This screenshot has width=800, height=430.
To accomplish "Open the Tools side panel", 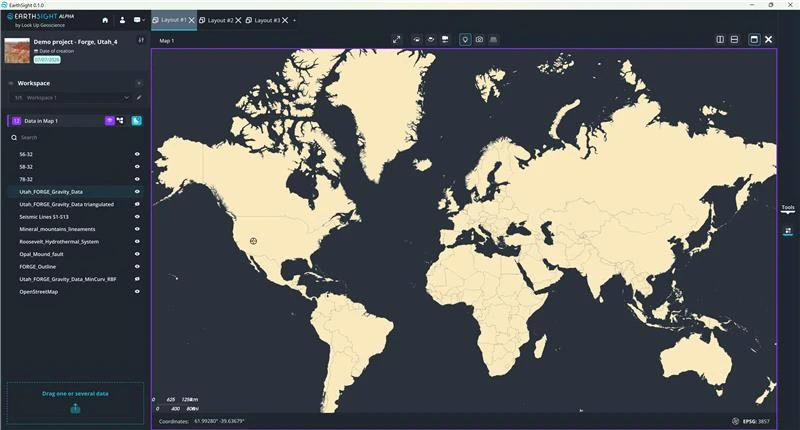I will pos(788,208).
